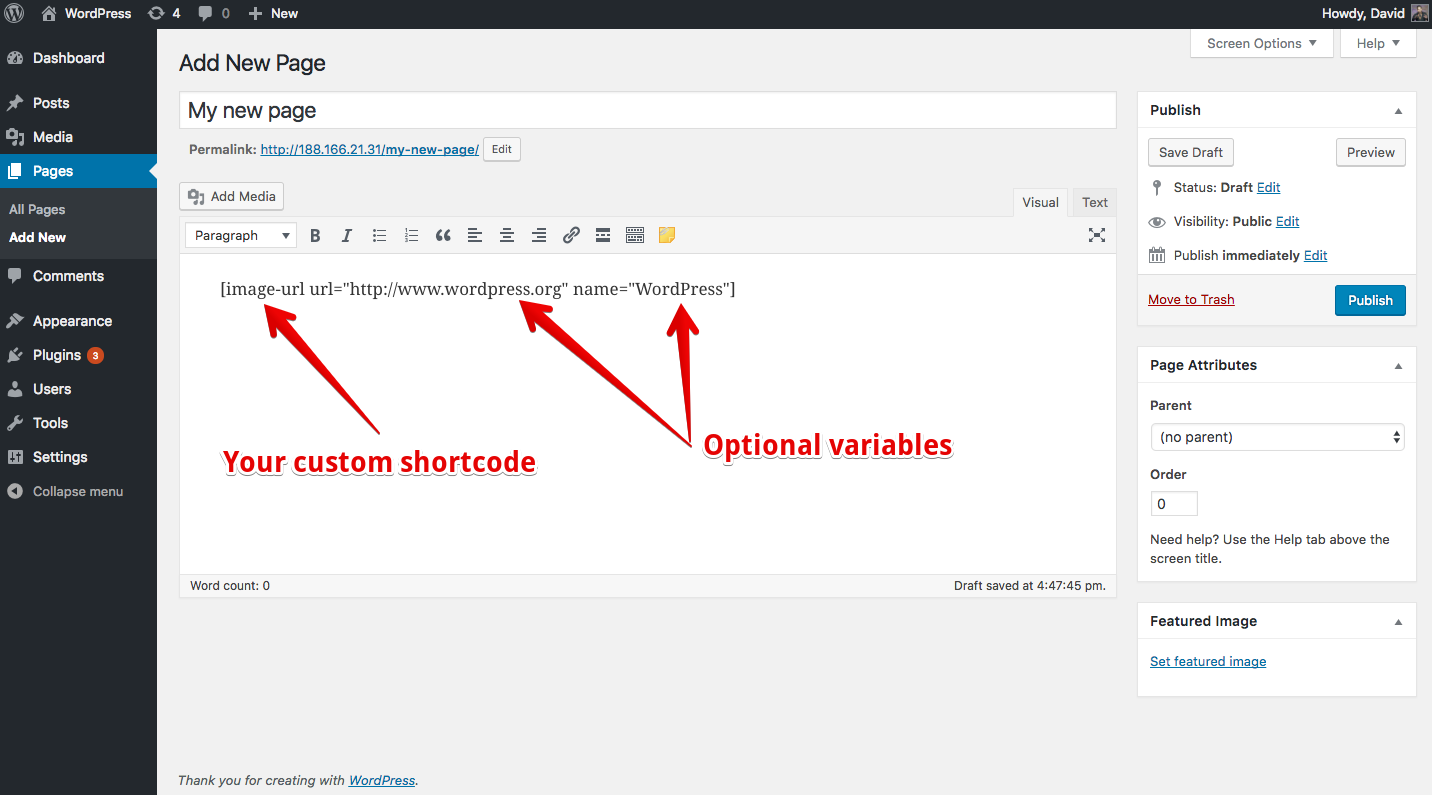Viewport: 1432px width, 795px height.
Task: Edit the Public visibility setting
Action: pyautogui.click(x=1287, y=221)
